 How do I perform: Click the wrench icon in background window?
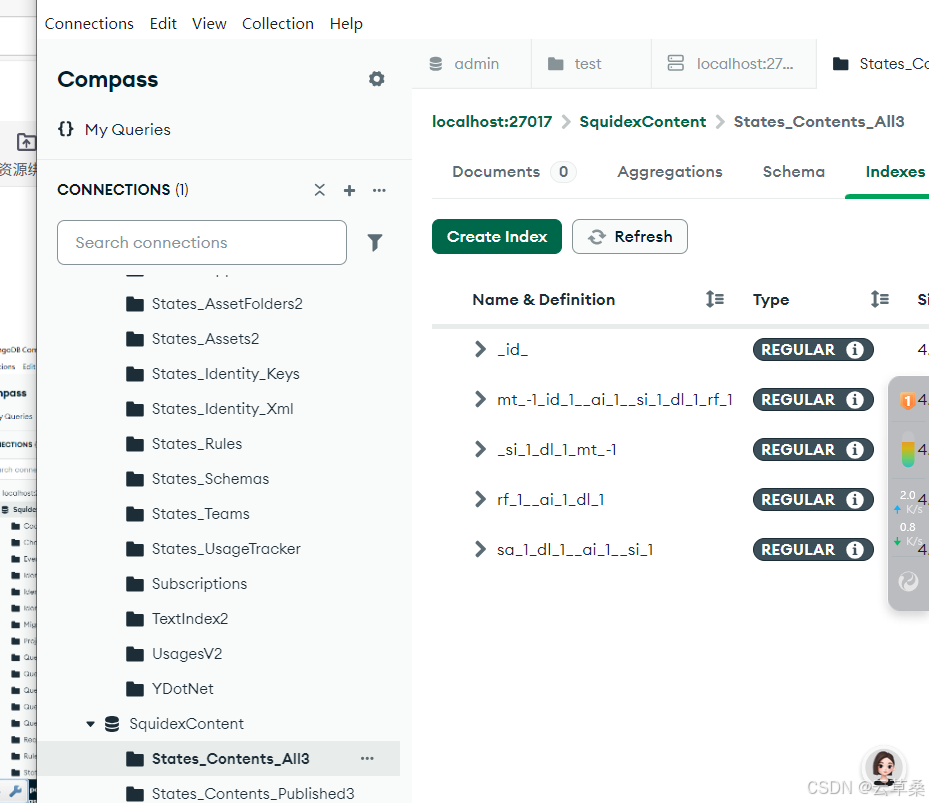click(x=15, y=791)
